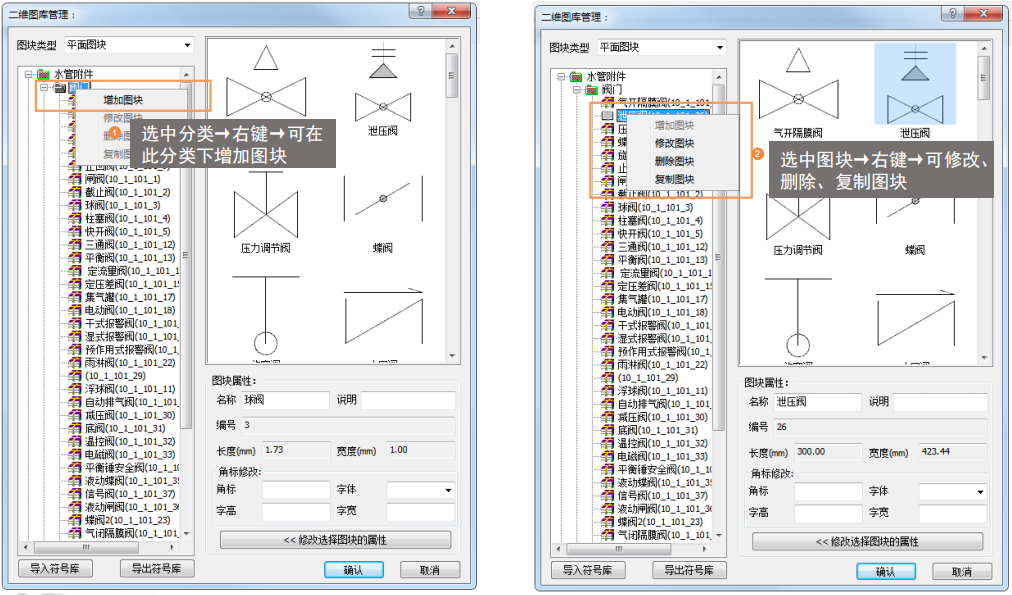Open 图块类型 dropdown in left window
1012x595 pixels.
pyautogui.click(x=187, y=45)
